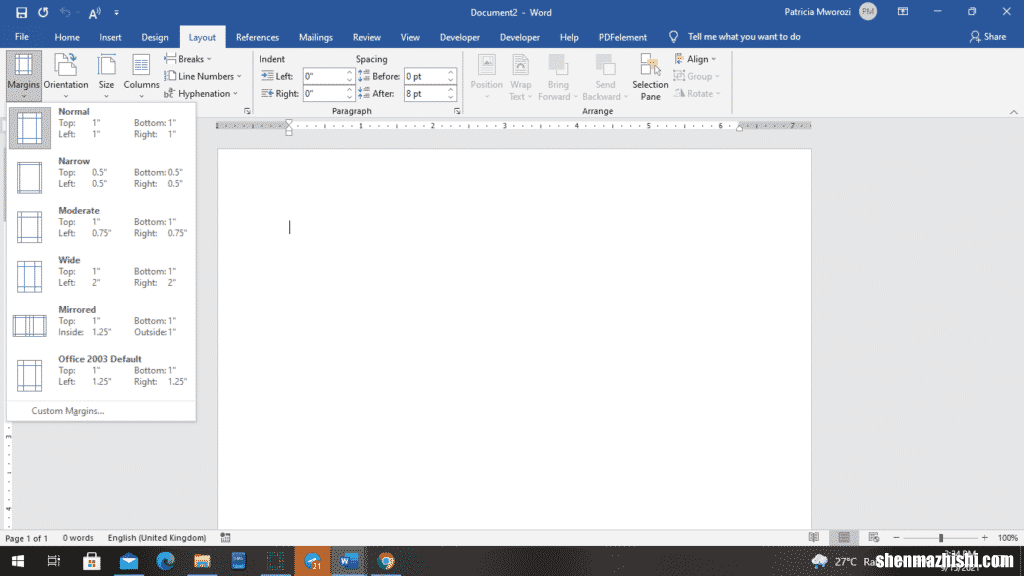Image resolution: width=1024 pixels, height=576 pixels.
Task: Click the Indent Right input field
Action: pos(324,93)
